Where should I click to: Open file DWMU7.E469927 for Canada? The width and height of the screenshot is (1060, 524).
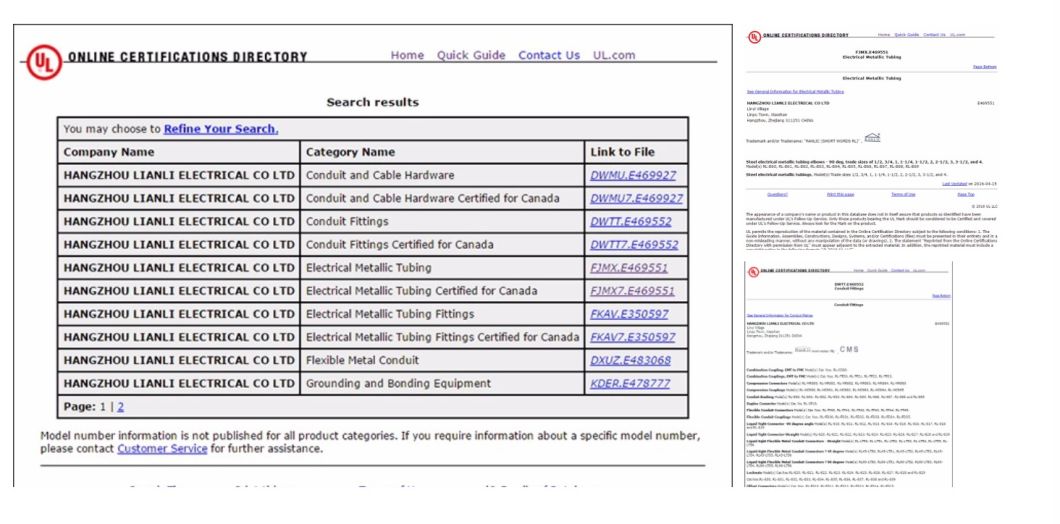pos(636,199)
